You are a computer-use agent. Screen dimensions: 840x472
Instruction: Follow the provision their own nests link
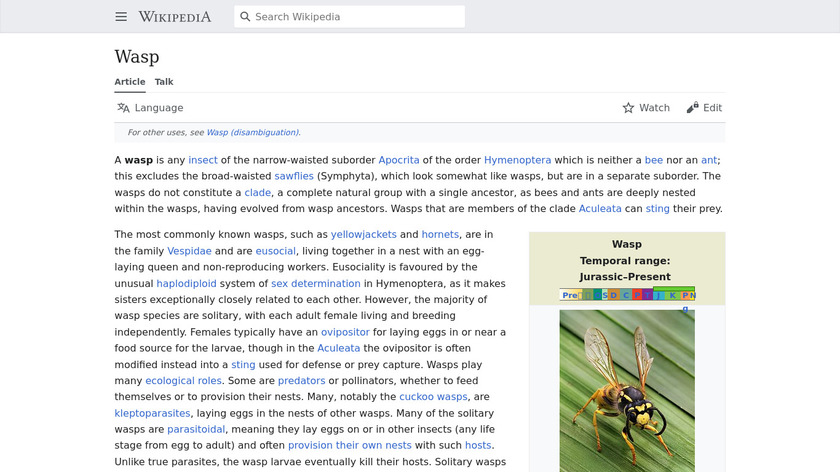[349, 446]
